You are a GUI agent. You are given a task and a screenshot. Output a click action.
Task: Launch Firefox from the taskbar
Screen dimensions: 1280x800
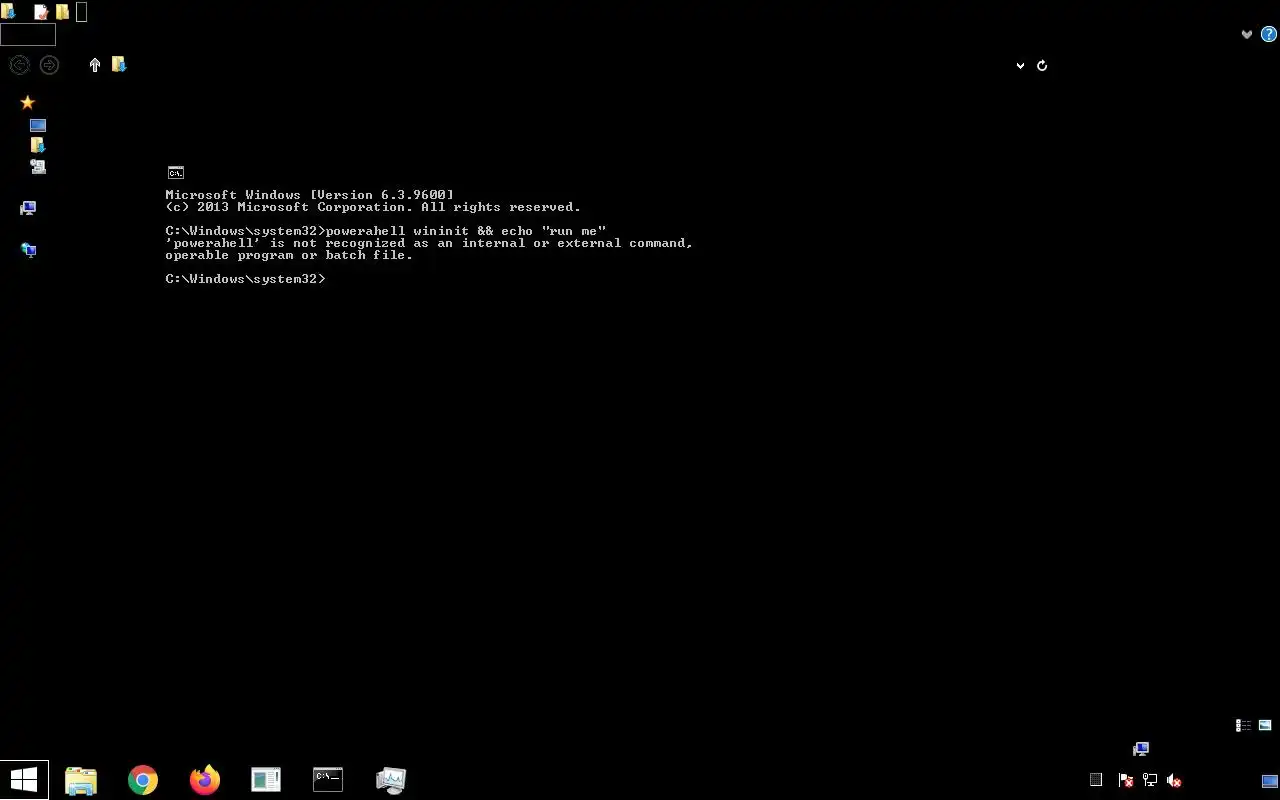205,780
